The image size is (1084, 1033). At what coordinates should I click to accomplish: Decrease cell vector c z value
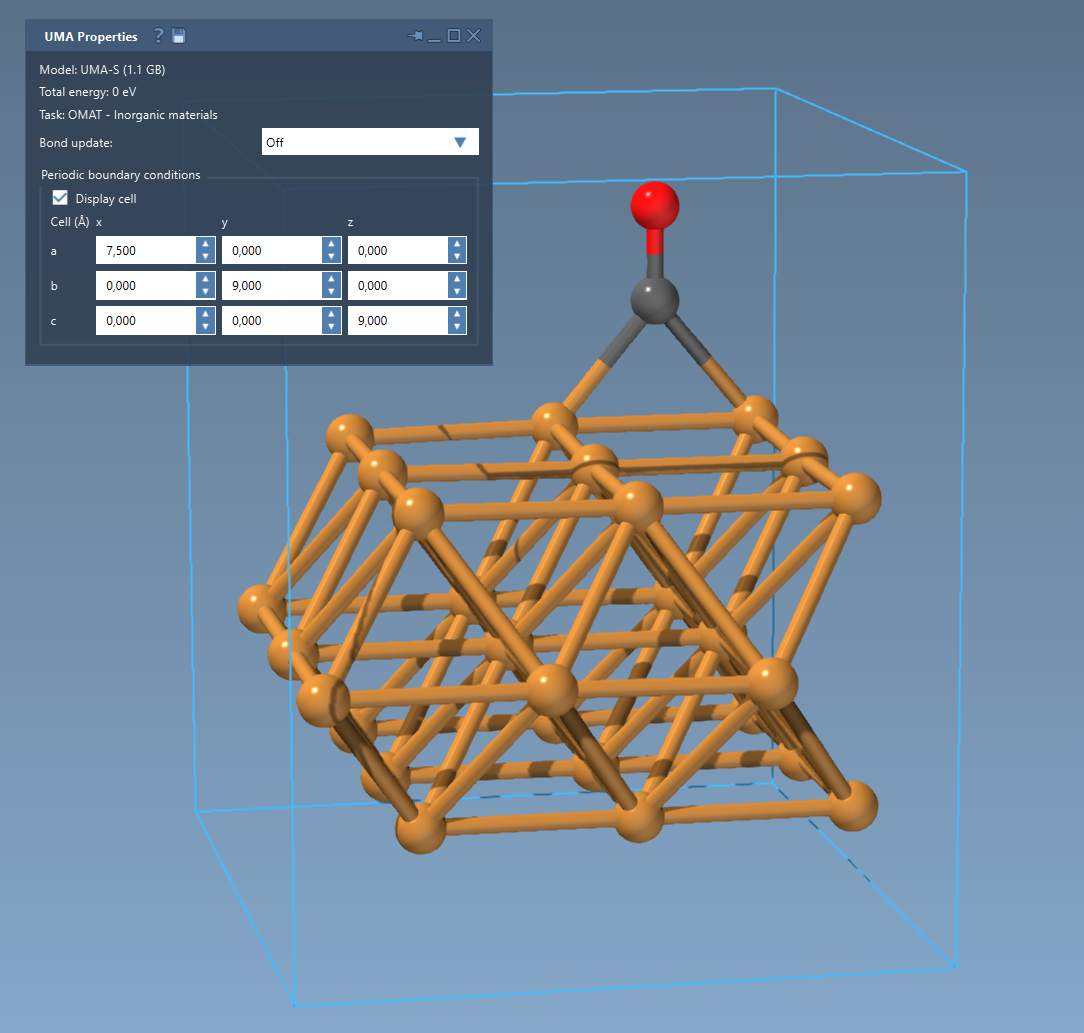click(x=457, y=327)
